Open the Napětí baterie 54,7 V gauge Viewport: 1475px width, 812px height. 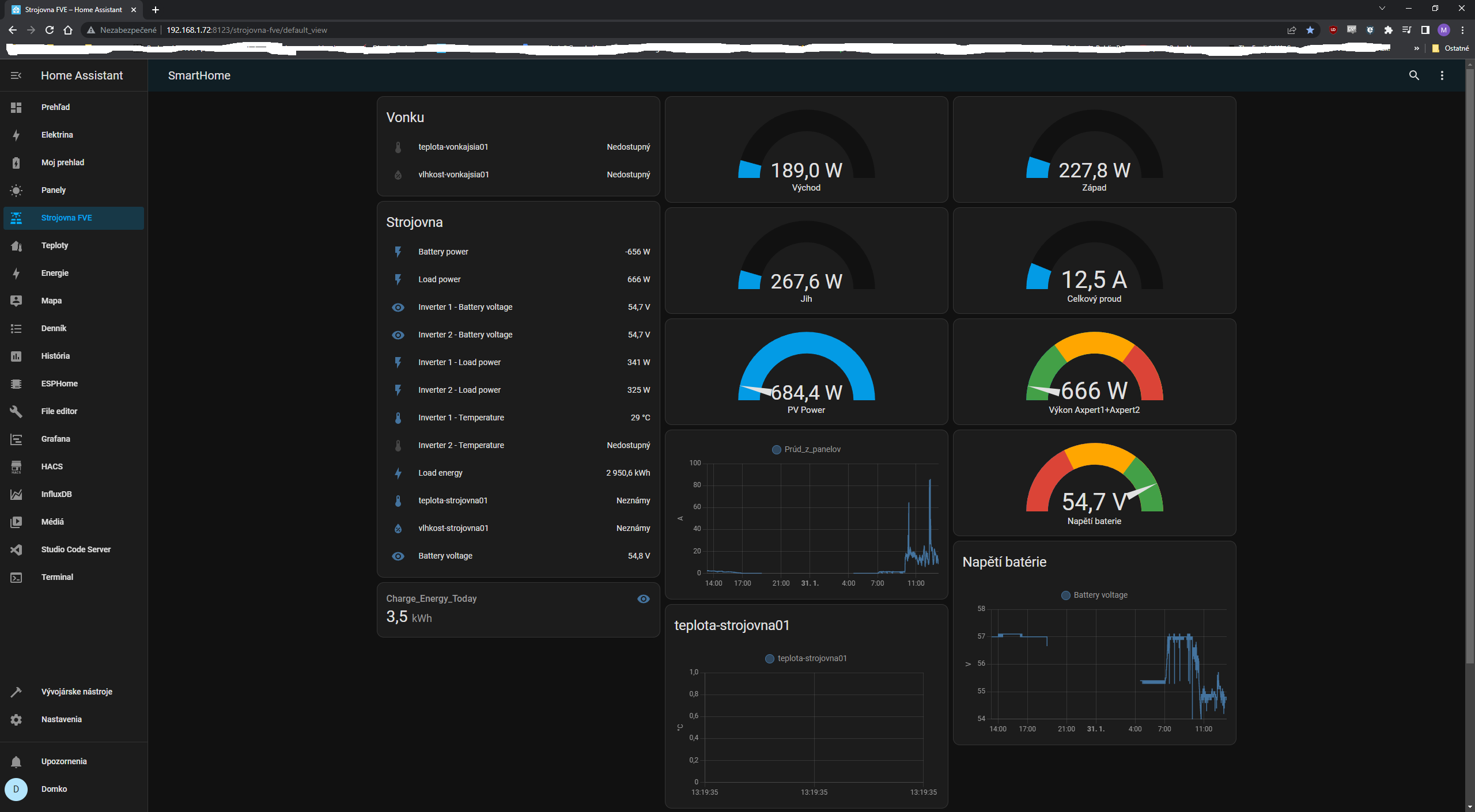(1094, 483)
